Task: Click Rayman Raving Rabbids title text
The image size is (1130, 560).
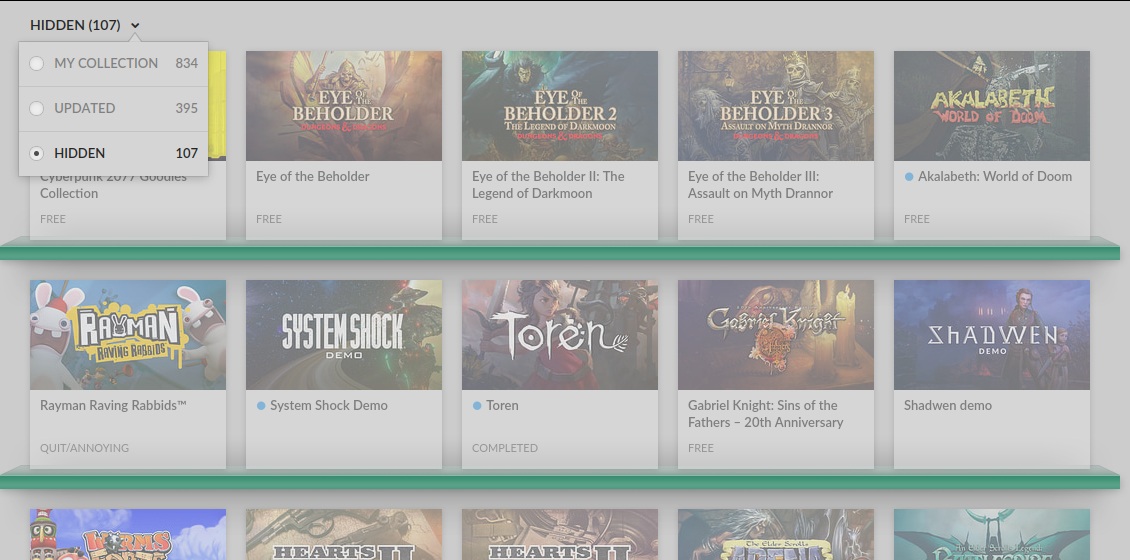Action: [x=113, y=406]
